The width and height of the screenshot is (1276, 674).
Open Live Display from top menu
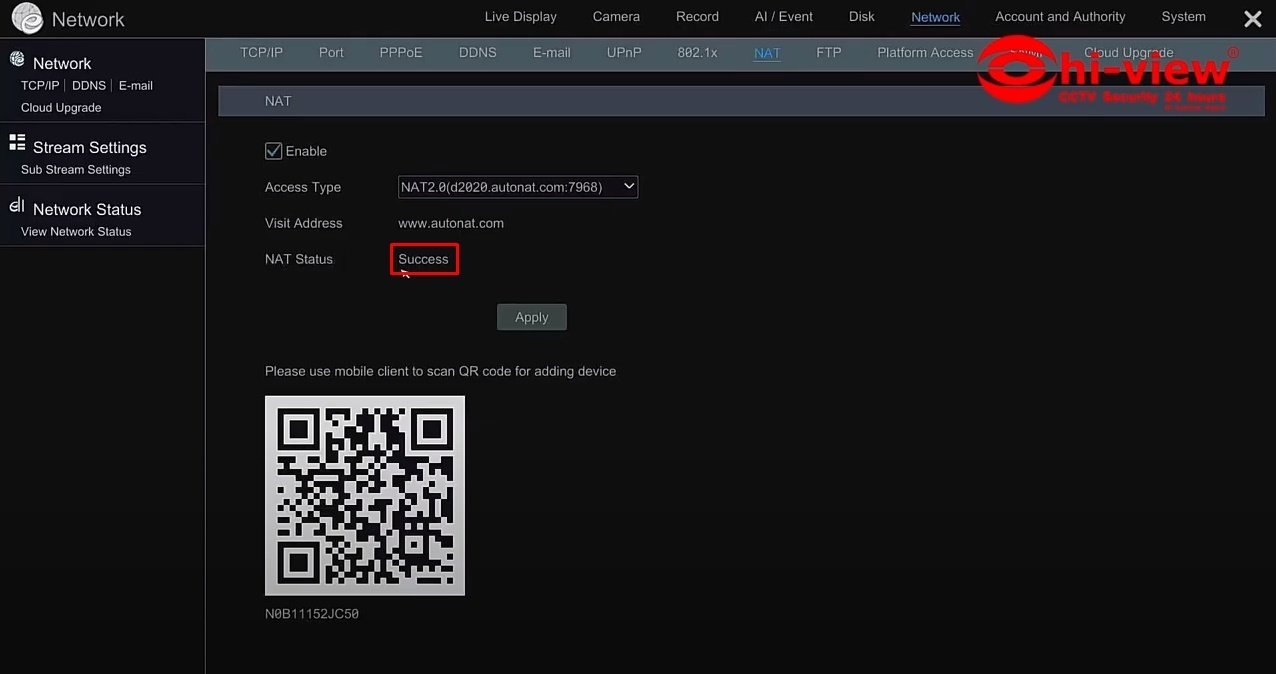[520, 17]
